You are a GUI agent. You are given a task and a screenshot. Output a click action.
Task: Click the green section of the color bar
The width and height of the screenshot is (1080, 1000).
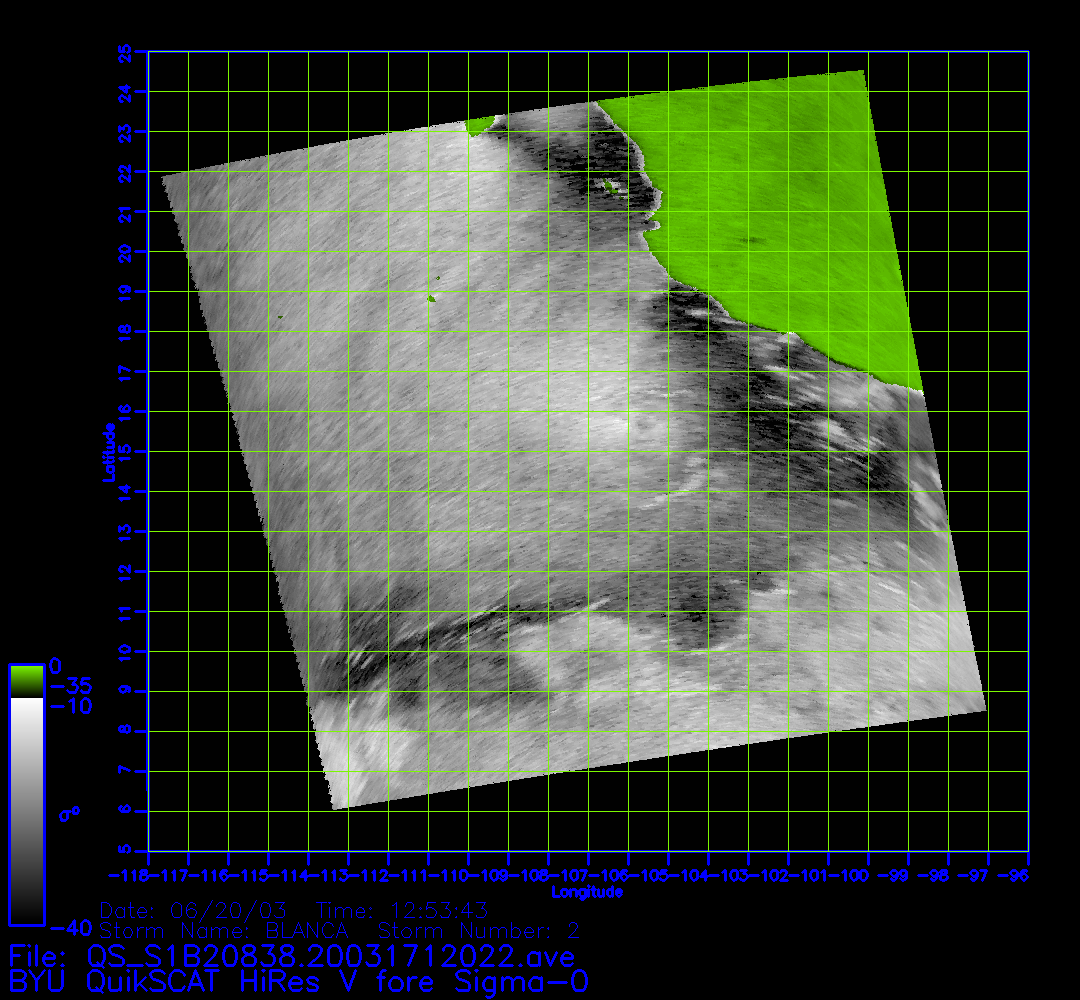[x=26, y=681]
